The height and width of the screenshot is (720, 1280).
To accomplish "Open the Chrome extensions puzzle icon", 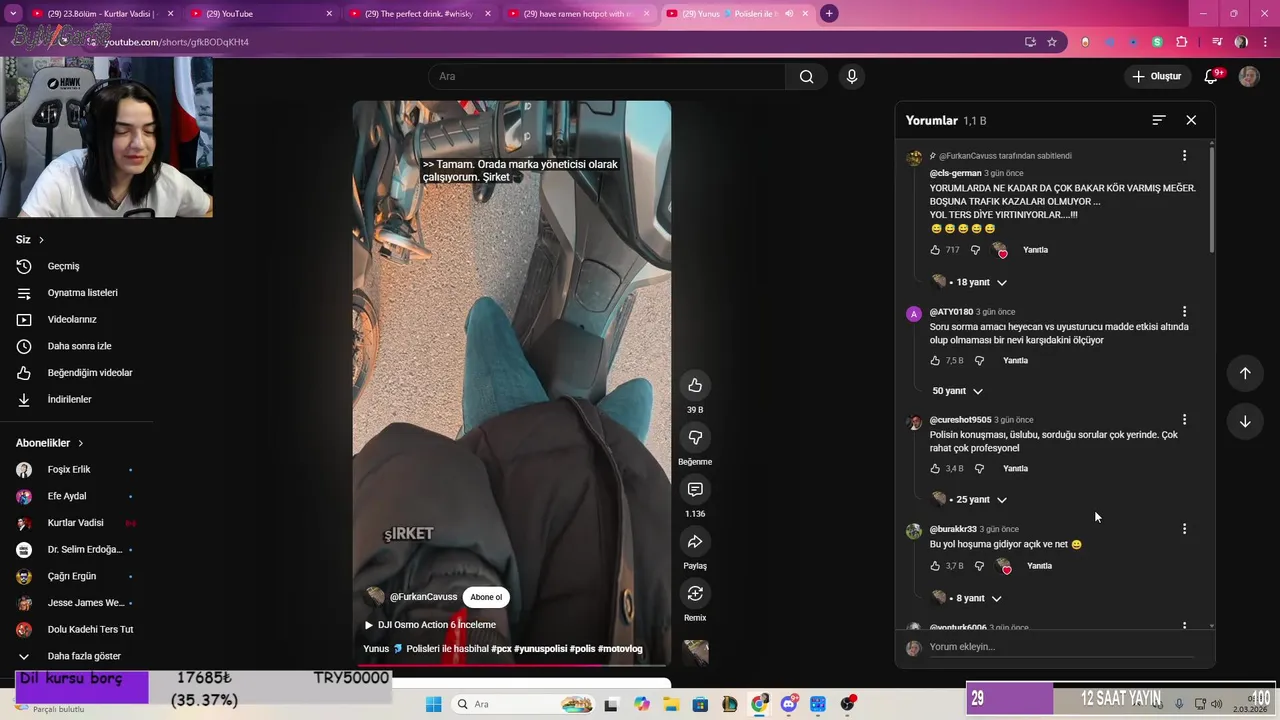I will click(x=1181, y=42).
